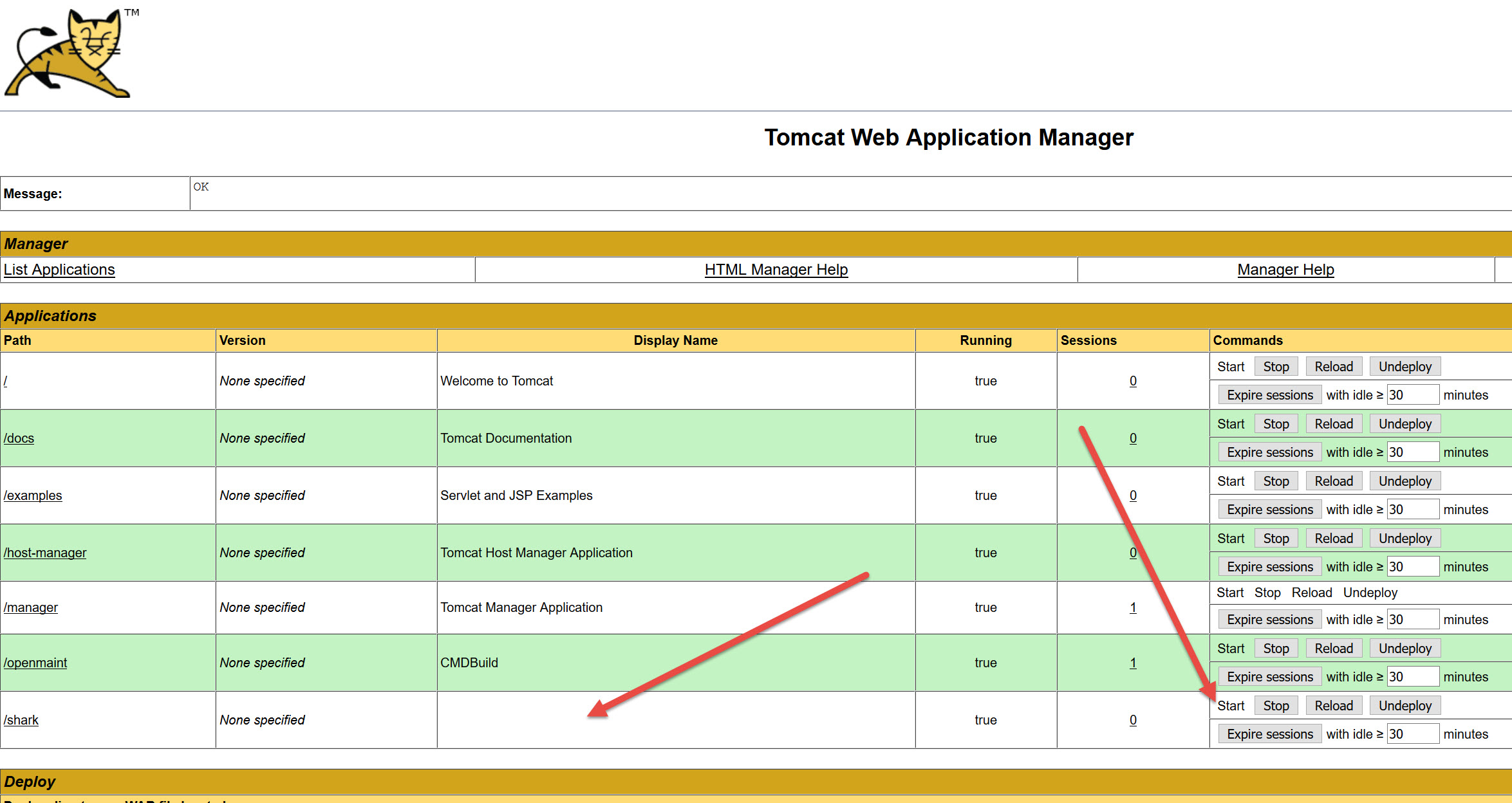
Task: Click idle minutes field for /shark
Action: 1412,734
